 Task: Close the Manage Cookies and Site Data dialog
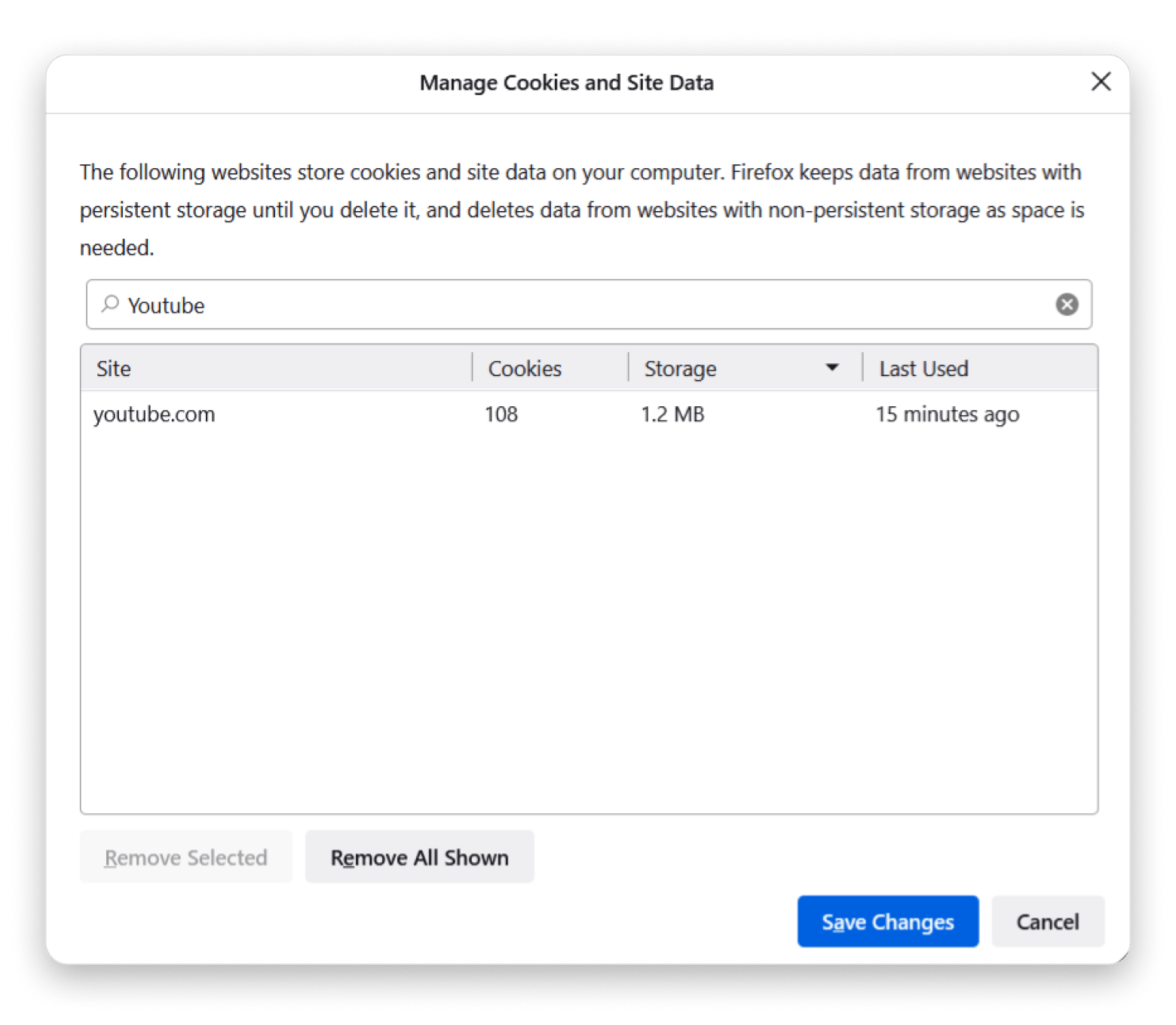(x=1101, y=81)
